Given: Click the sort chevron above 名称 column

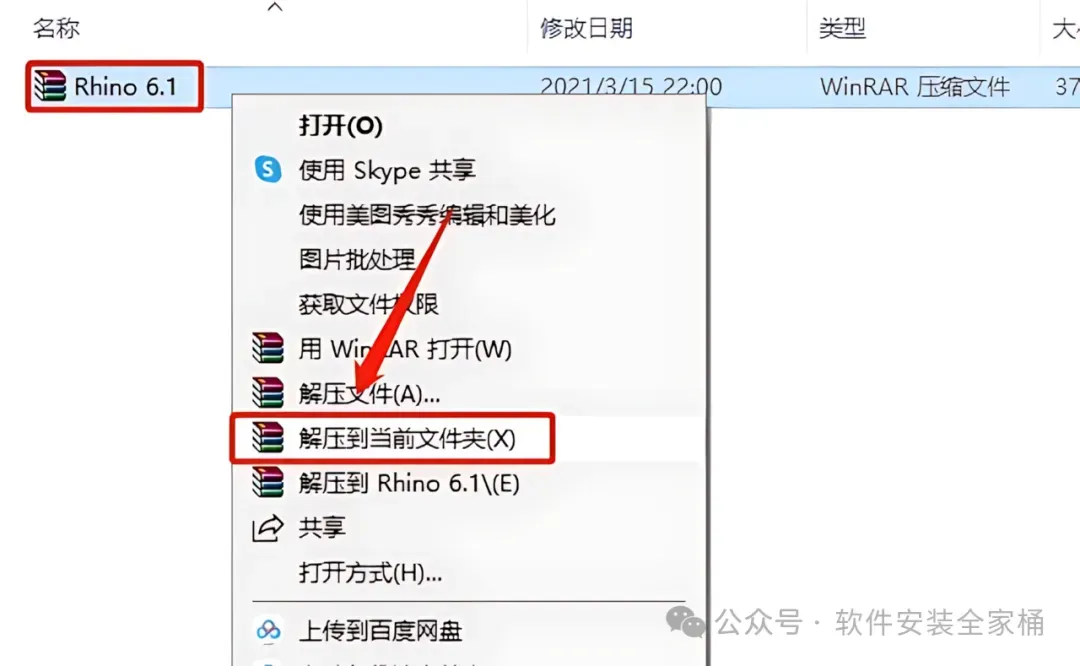Looking at the screenshot, I should point(275,7).
